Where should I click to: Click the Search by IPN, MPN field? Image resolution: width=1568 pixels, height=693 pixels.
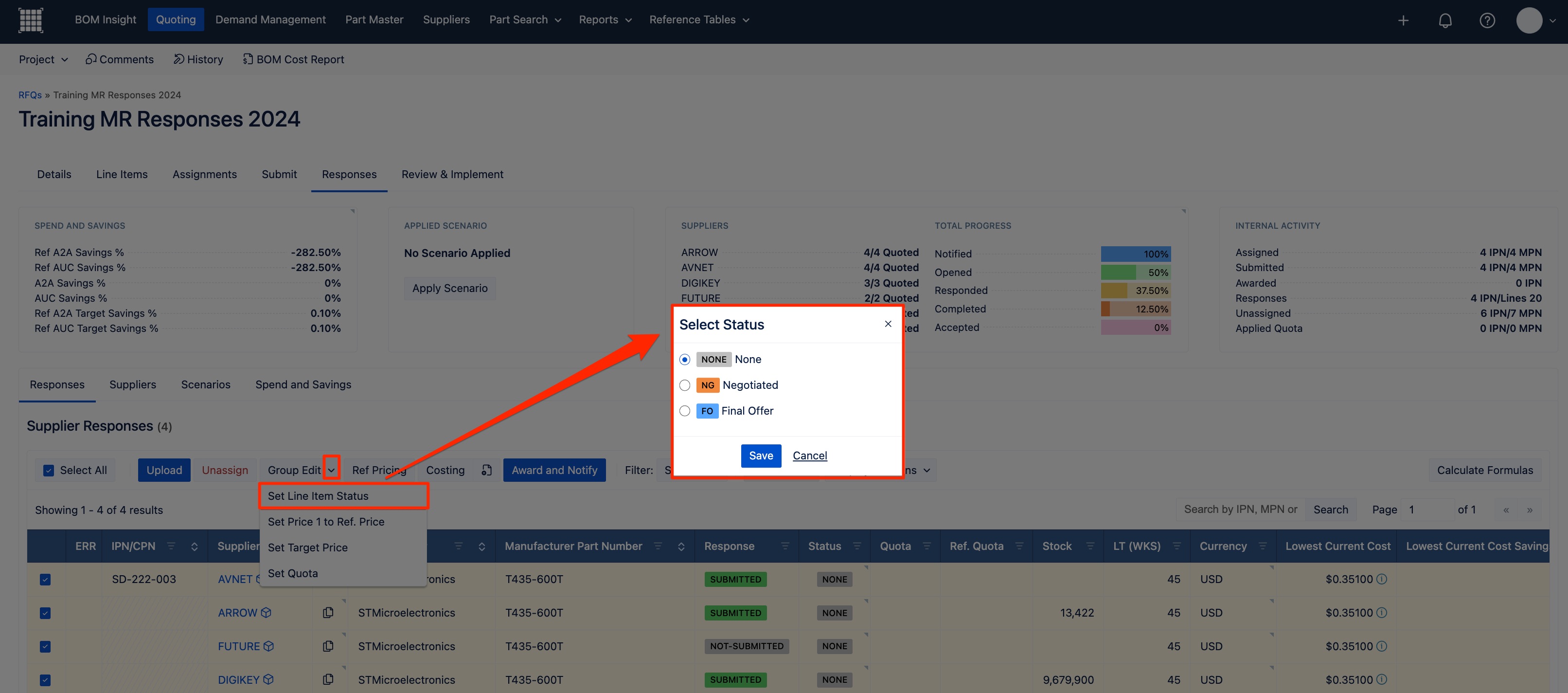click(1240, 509)
